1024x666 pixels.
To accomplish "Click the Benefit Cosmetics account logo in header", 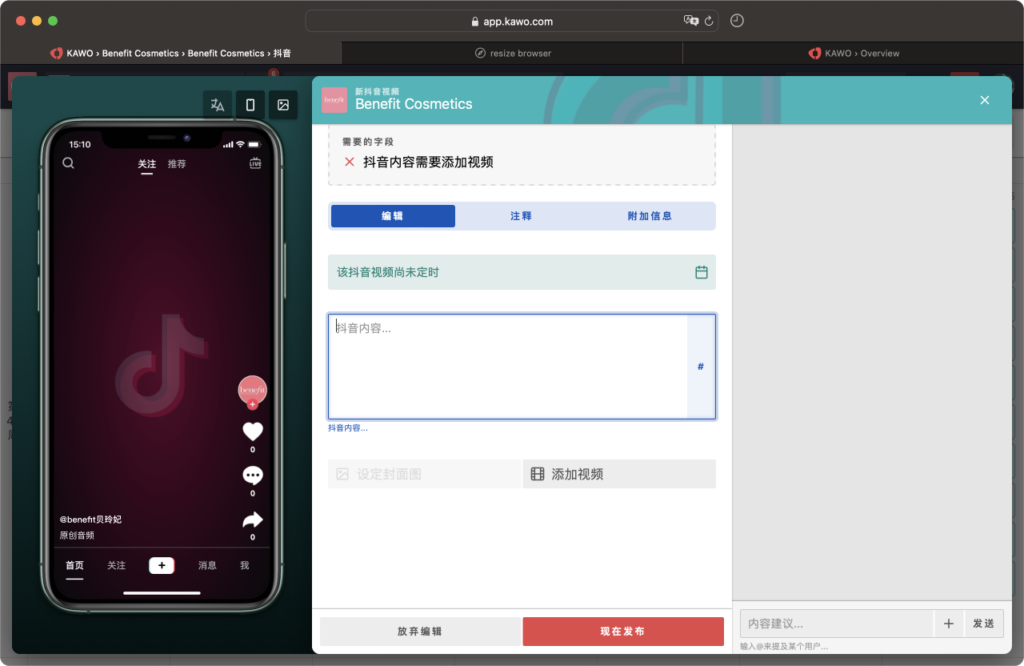I will [334, 100].
